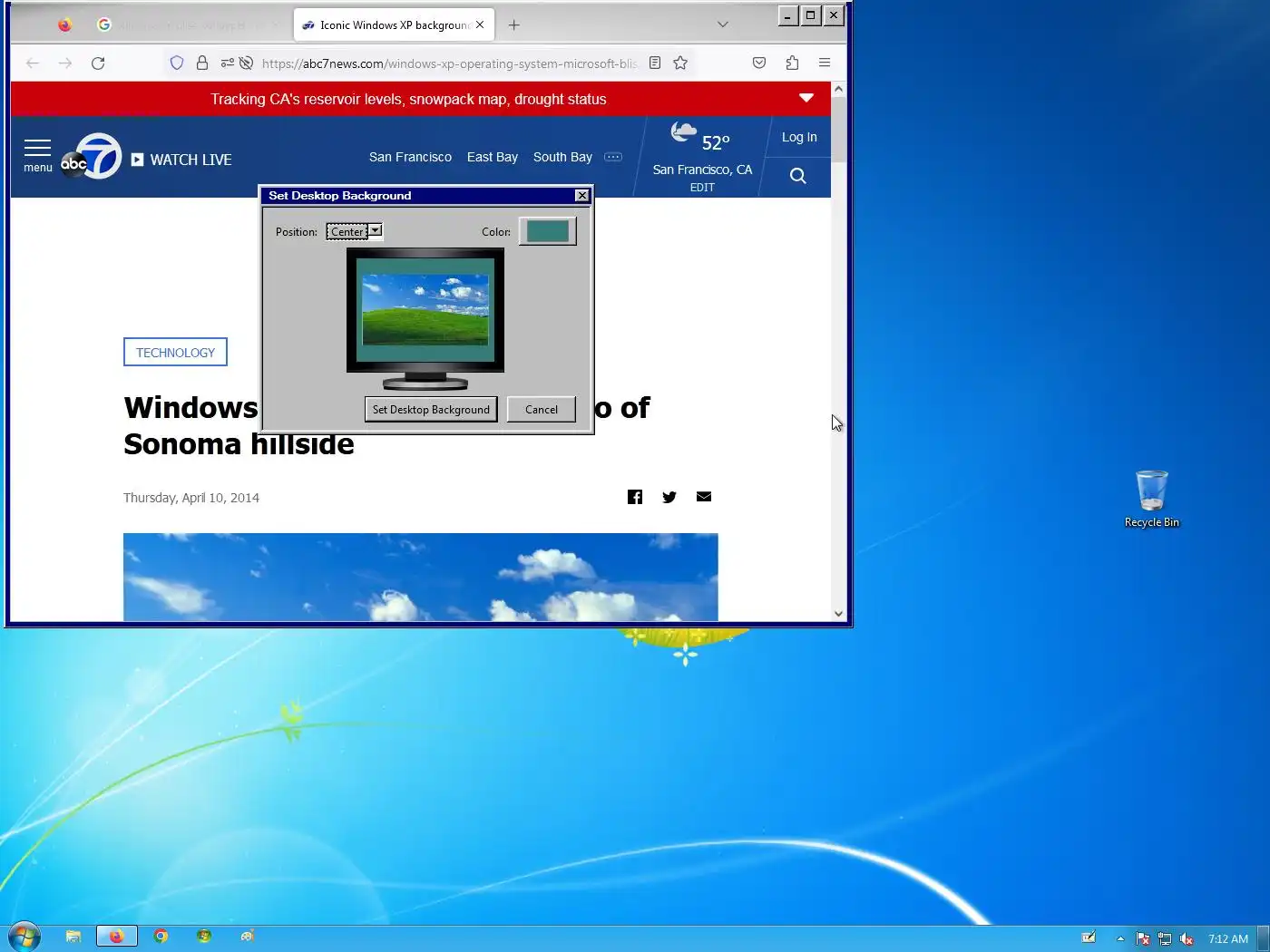Toggle reader view in the address bar

pyautogui.click(x=655, y=63)
